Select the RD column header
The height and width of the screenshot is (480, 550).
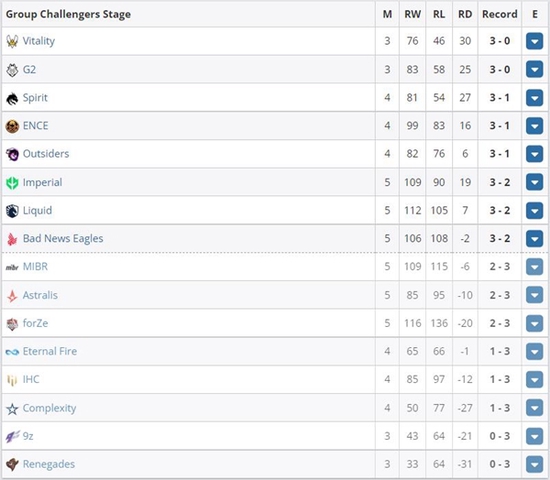[465, 14]
